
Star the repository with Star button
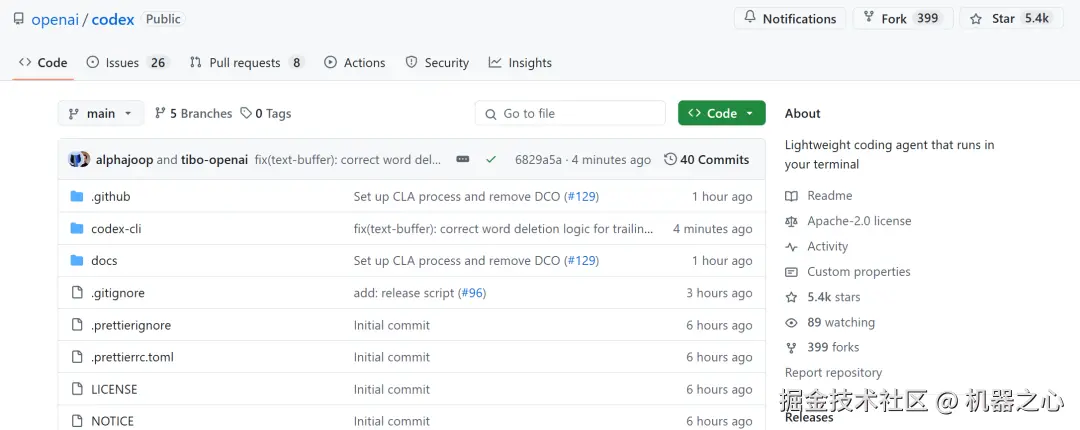tap(1012, 19)
